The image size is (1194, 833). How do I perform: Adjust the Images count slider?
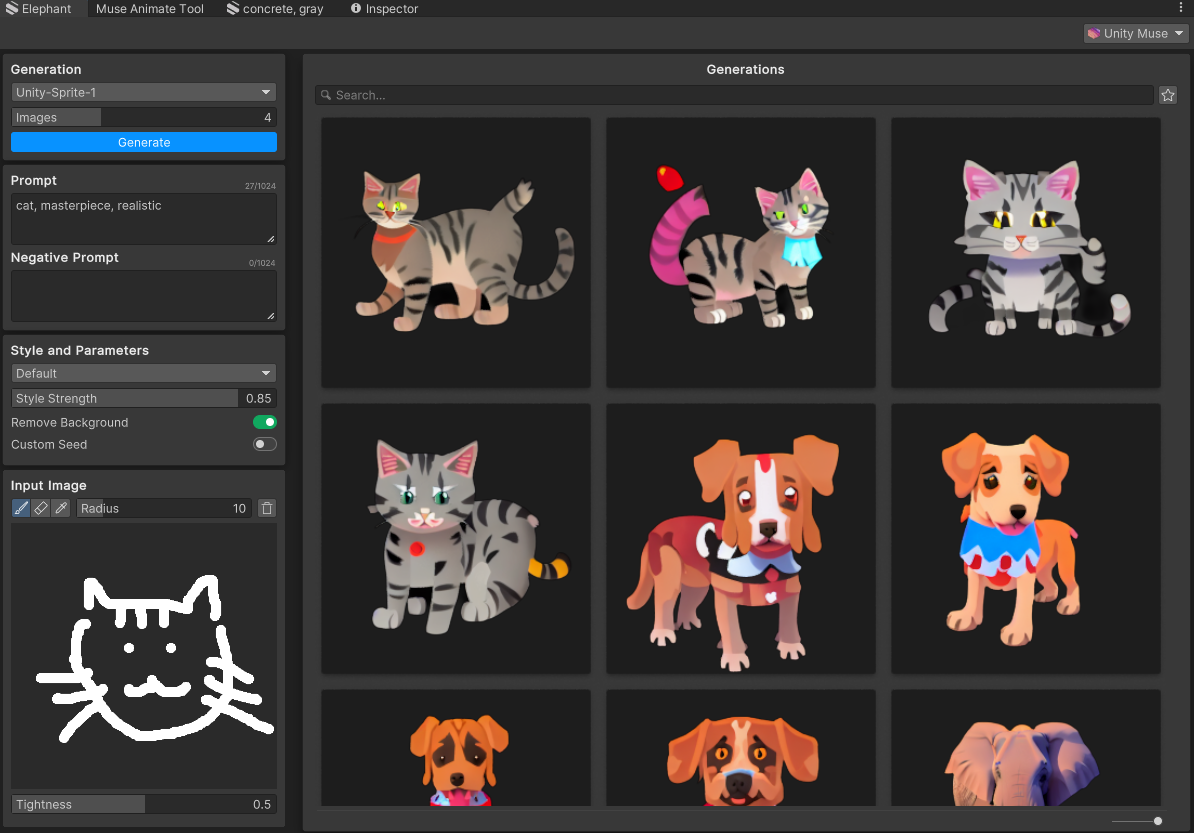[x=144, y=117]
